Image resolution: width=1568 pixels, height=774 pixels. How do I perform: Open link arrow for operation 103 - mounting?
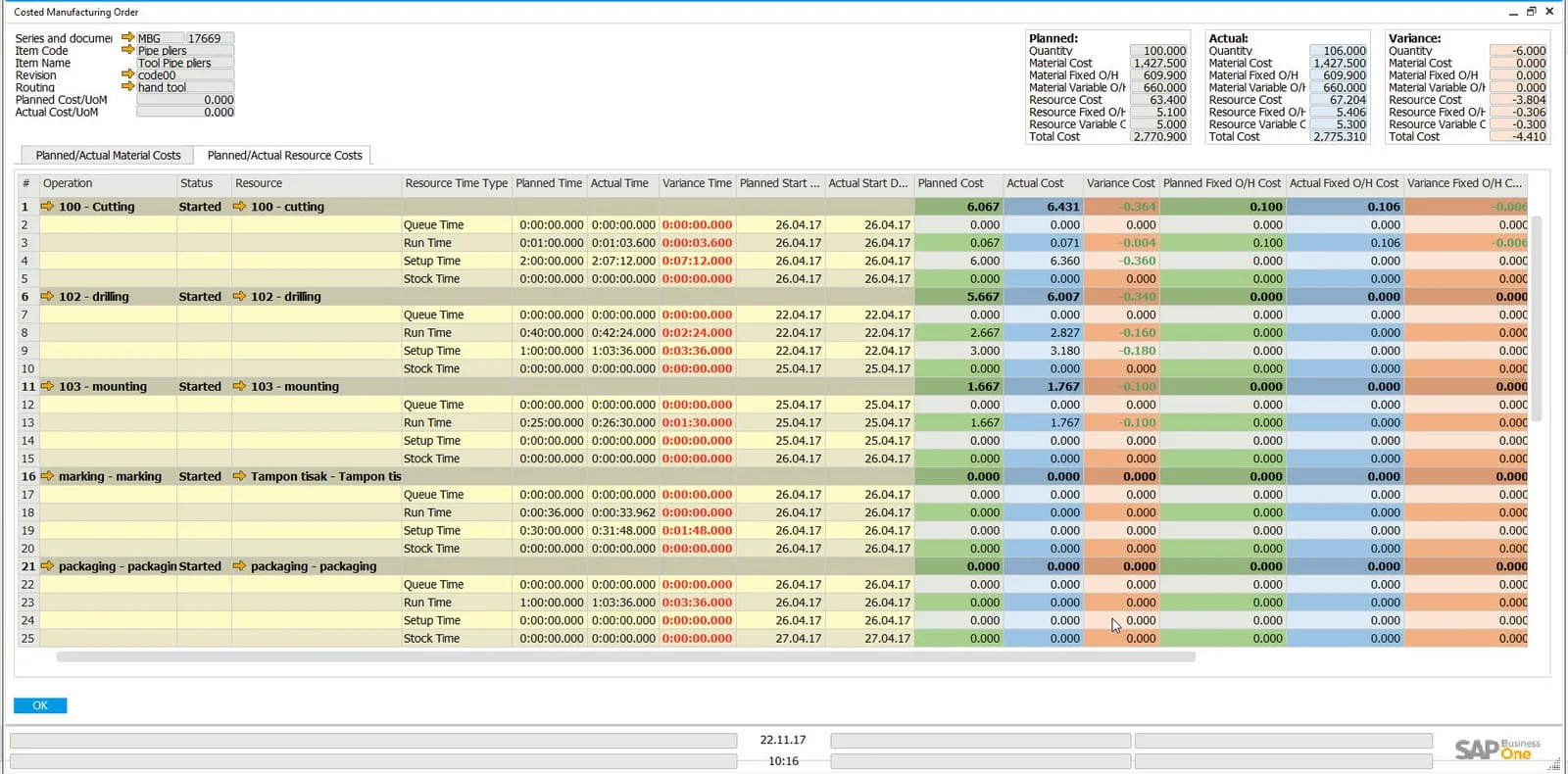point(47,387)
